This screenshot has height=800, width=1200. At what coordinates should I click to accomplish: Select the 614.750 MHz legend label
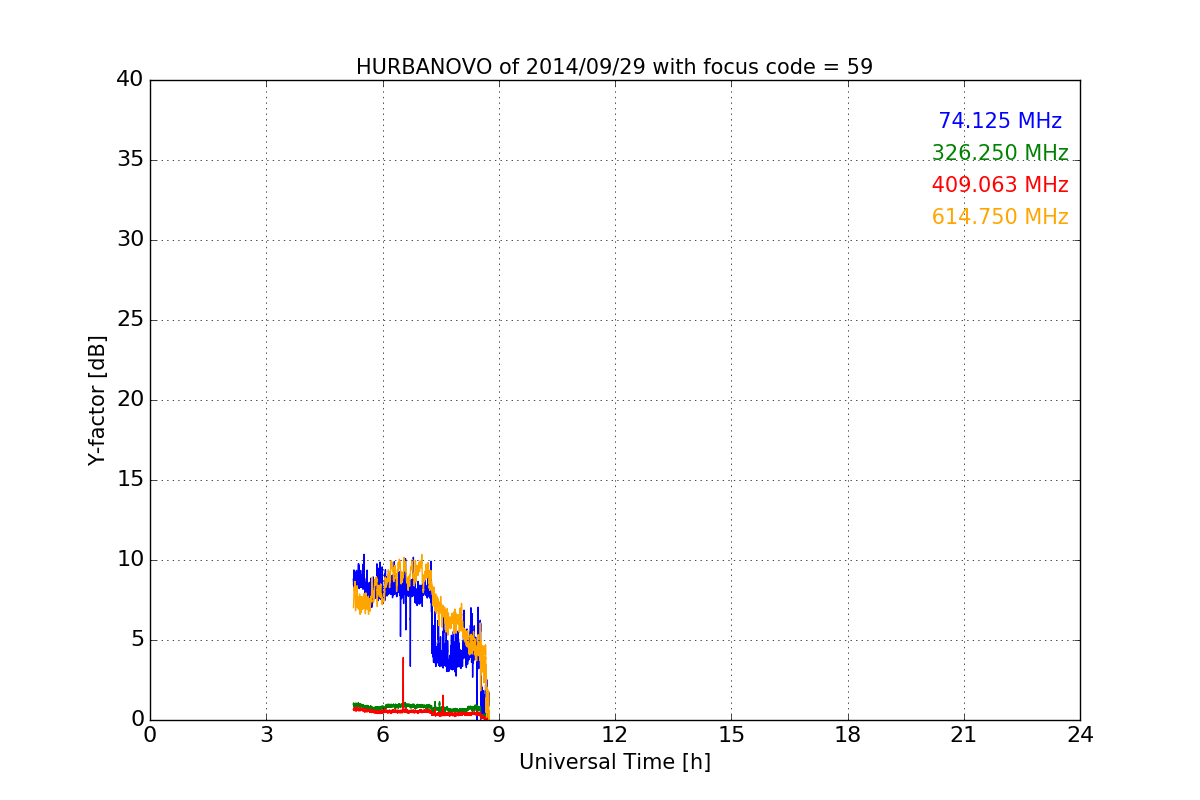pyautogui.click(x=1000, y=217)
